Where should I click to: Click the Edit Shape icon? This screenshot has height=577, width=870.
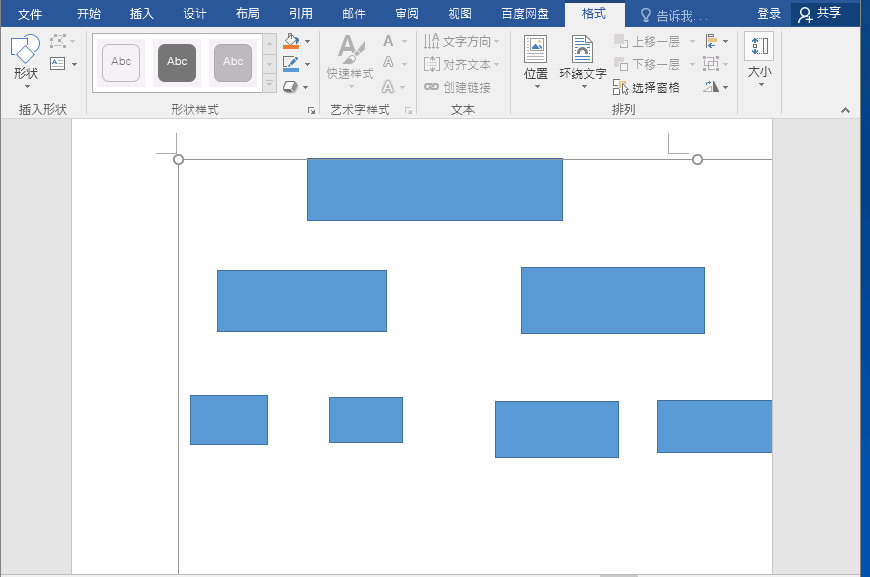click(58, 41)
